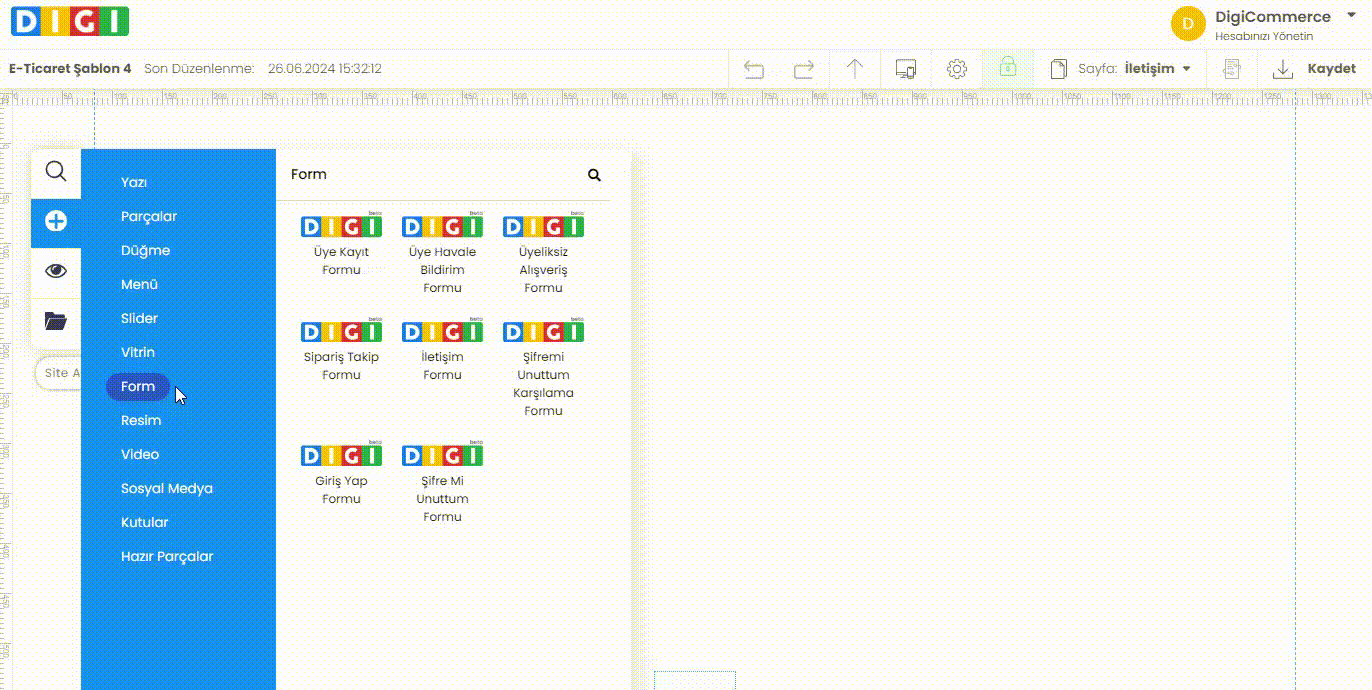Click the last-edited timestamp 26.06.2024 15:32:12
The image size is (1372, 690).
click(325, 69)
